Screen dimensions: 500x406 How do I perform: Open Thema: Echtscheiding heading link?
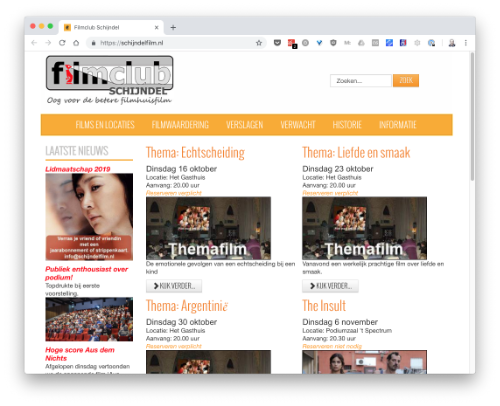pos(195,153)
